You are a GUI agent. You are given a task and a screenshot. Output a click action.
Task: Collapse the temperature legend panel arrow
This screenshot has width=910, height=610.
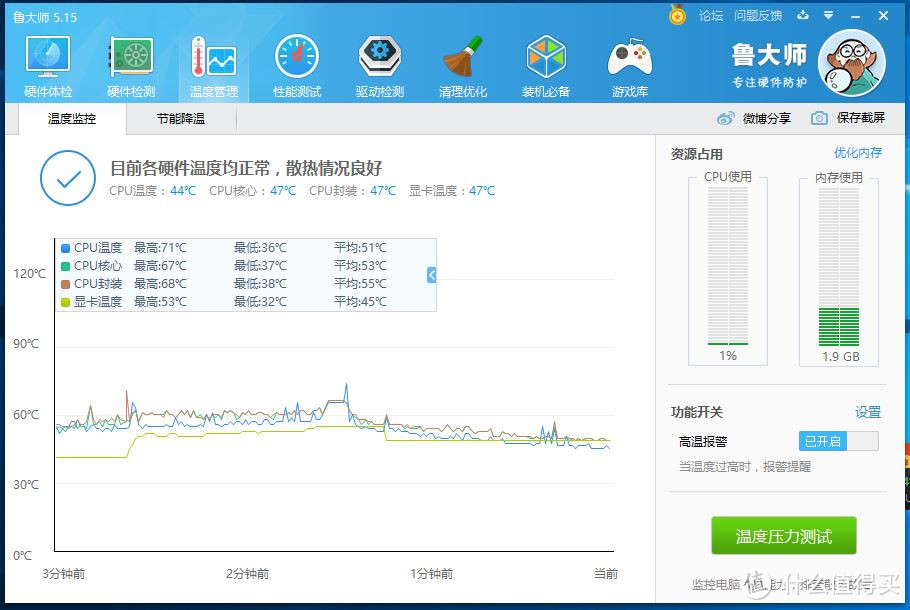[431, 275]
